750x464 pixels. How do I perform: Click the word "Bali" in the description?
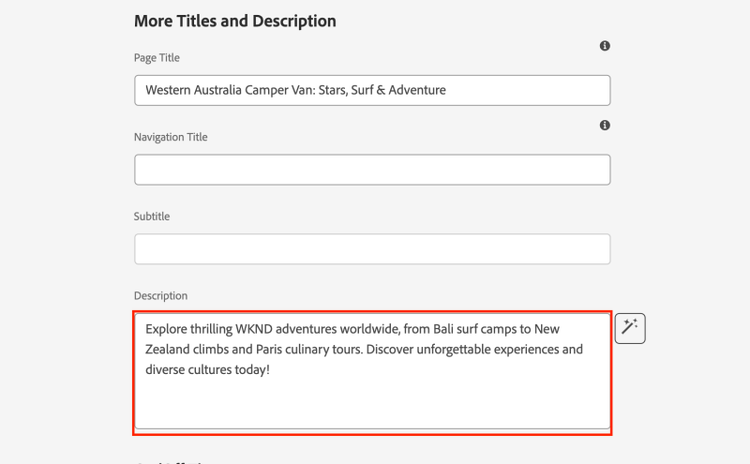coord(440,329)
